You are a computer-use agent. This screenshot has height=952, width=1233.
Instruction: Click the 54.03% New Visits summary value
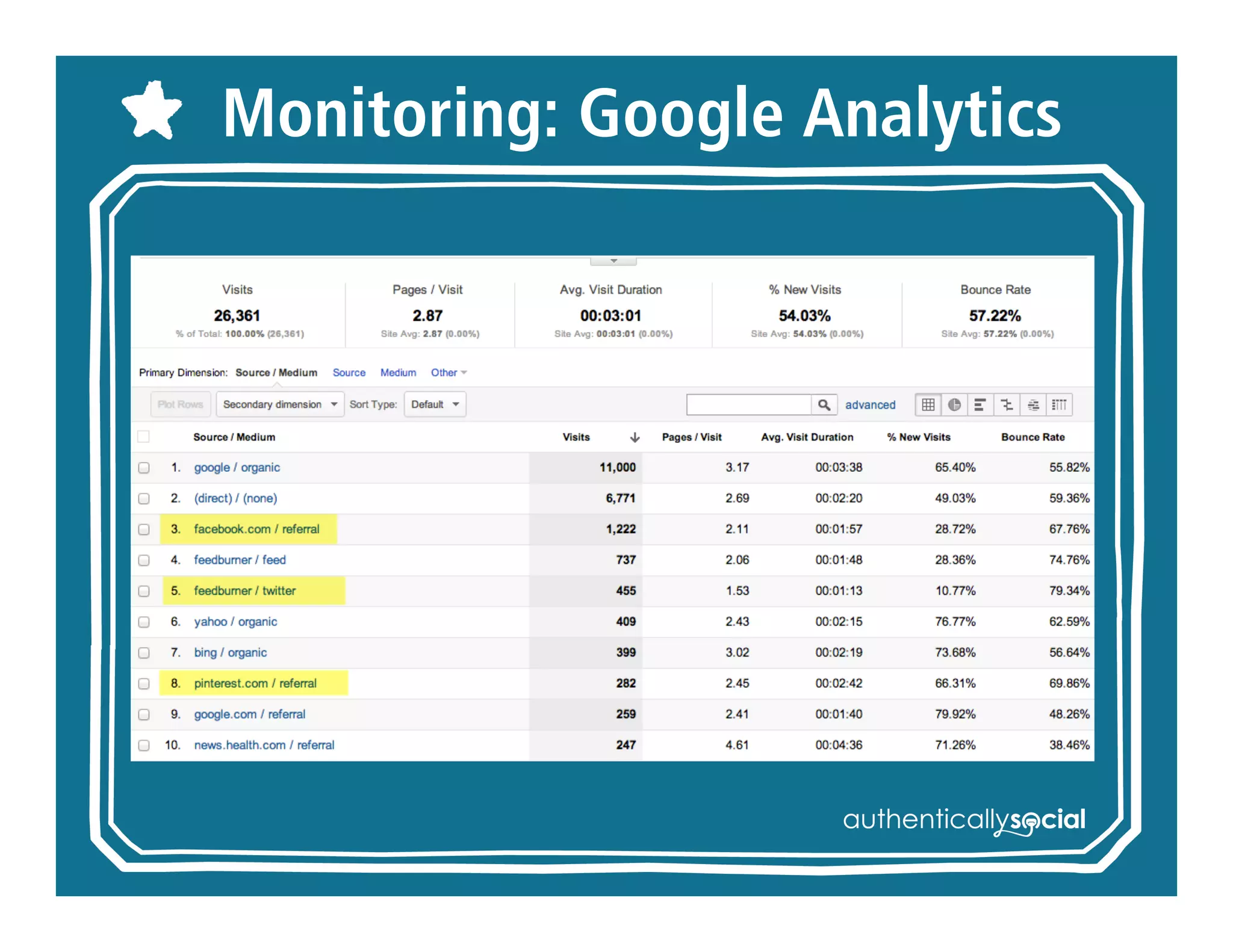[804, 316]
